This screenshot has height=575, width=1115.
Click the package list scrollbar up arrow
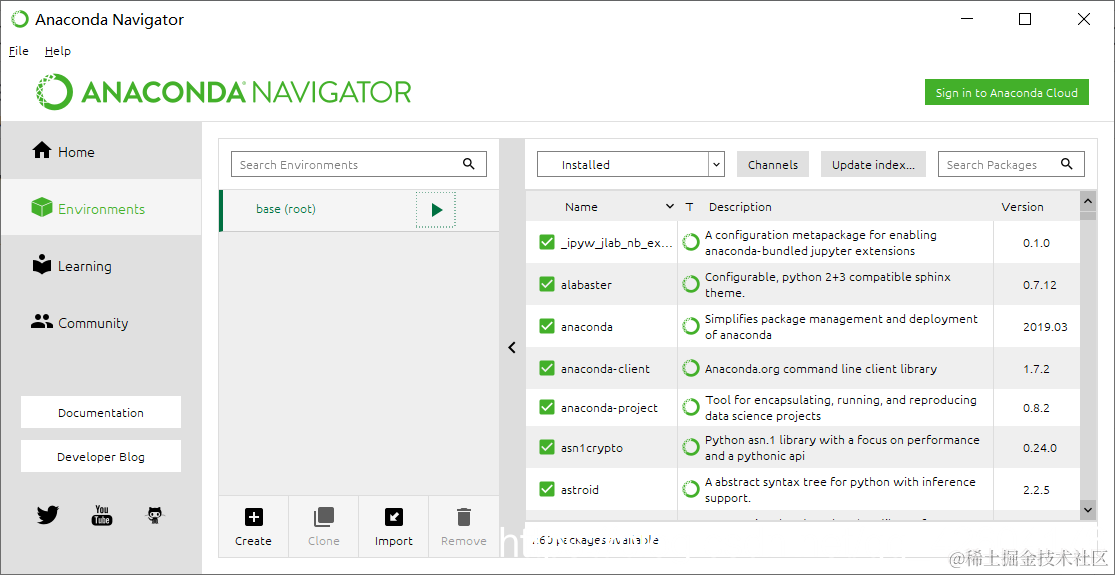click(x=1088, y=201)
